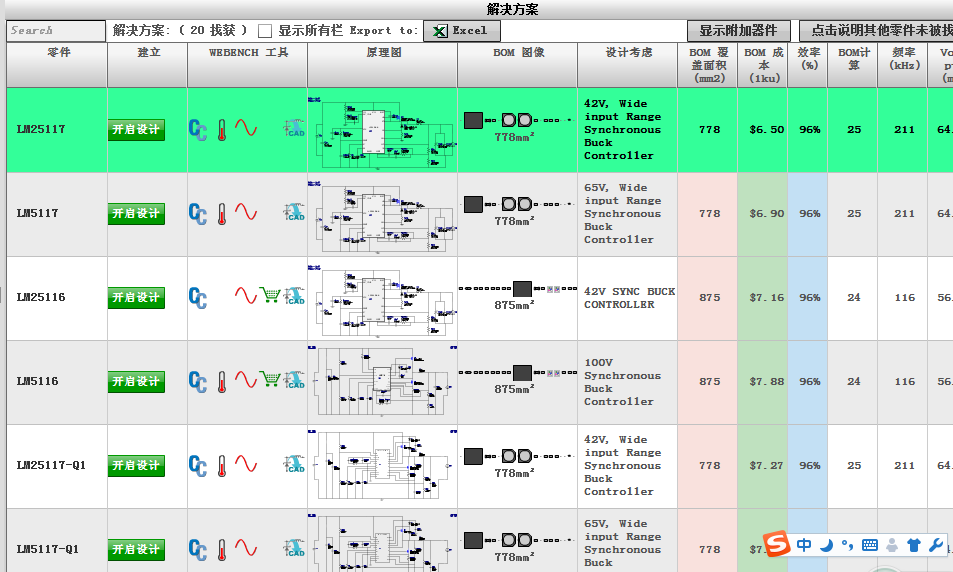Screen dimensions: 953x572
Task: Toggle the 显示所有栏 checkbox
Action: click(x=264, y=31)
